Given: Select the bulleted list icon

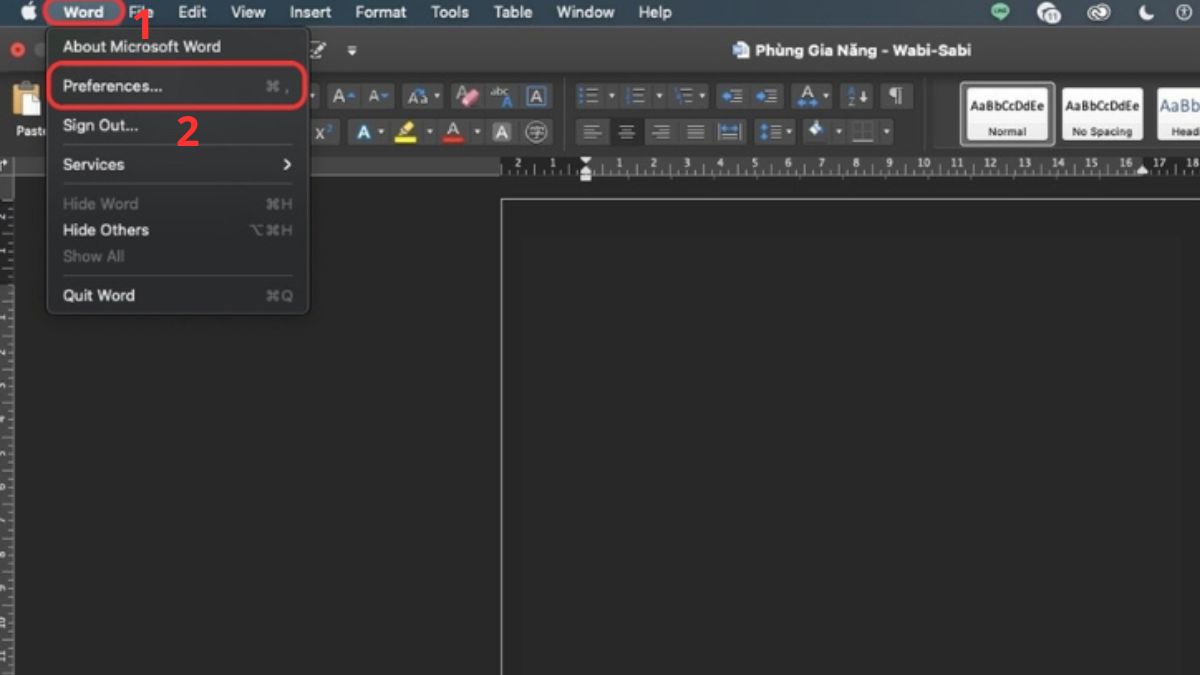Looking at the screenshot, I should point(590,96).
